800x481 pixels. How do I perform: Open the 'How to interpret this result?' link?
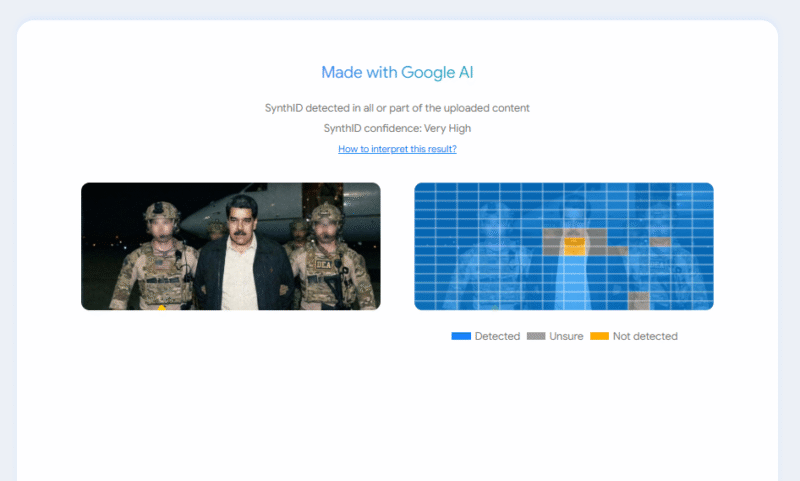[x=397, y=149]
